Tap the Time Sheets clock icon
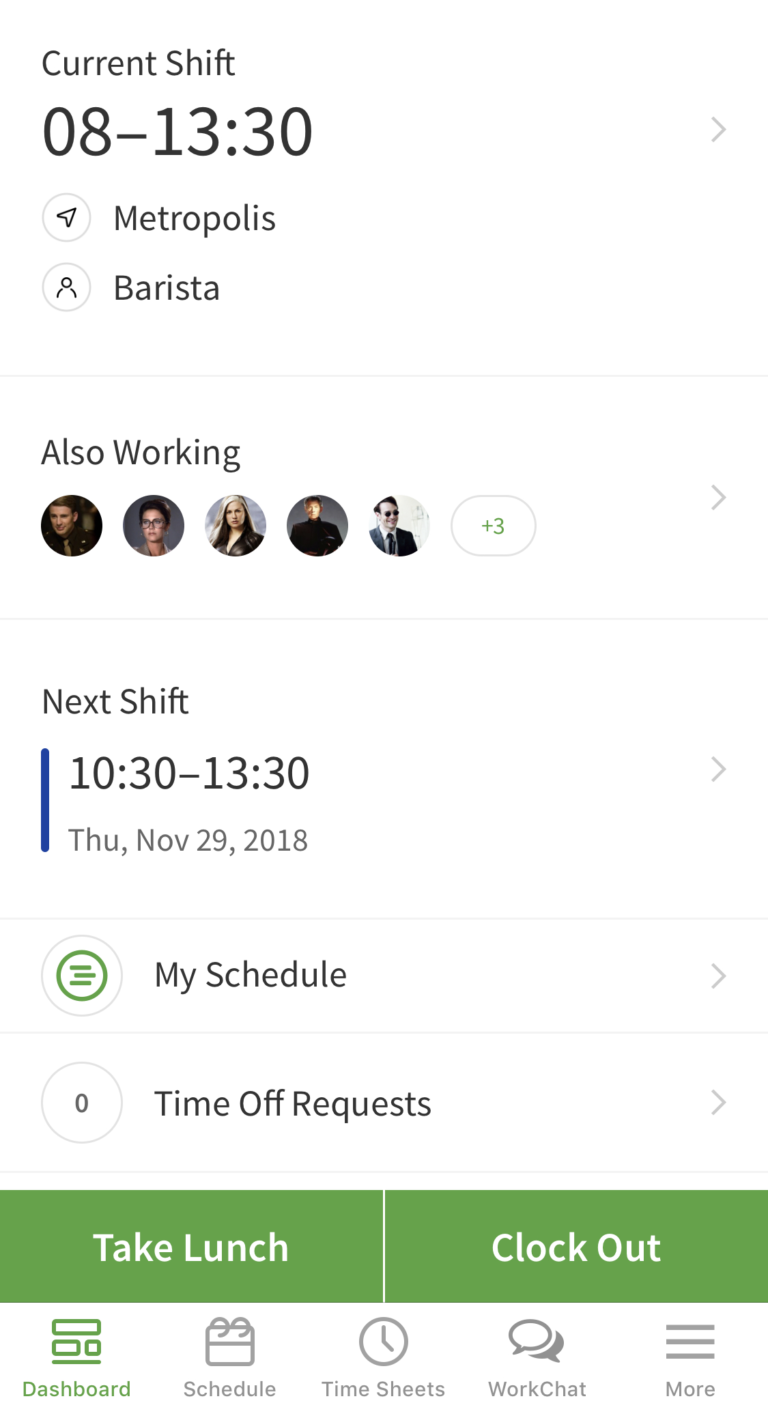Image resolution: width=768 pixels, height=1416 pixels. 383,1340
